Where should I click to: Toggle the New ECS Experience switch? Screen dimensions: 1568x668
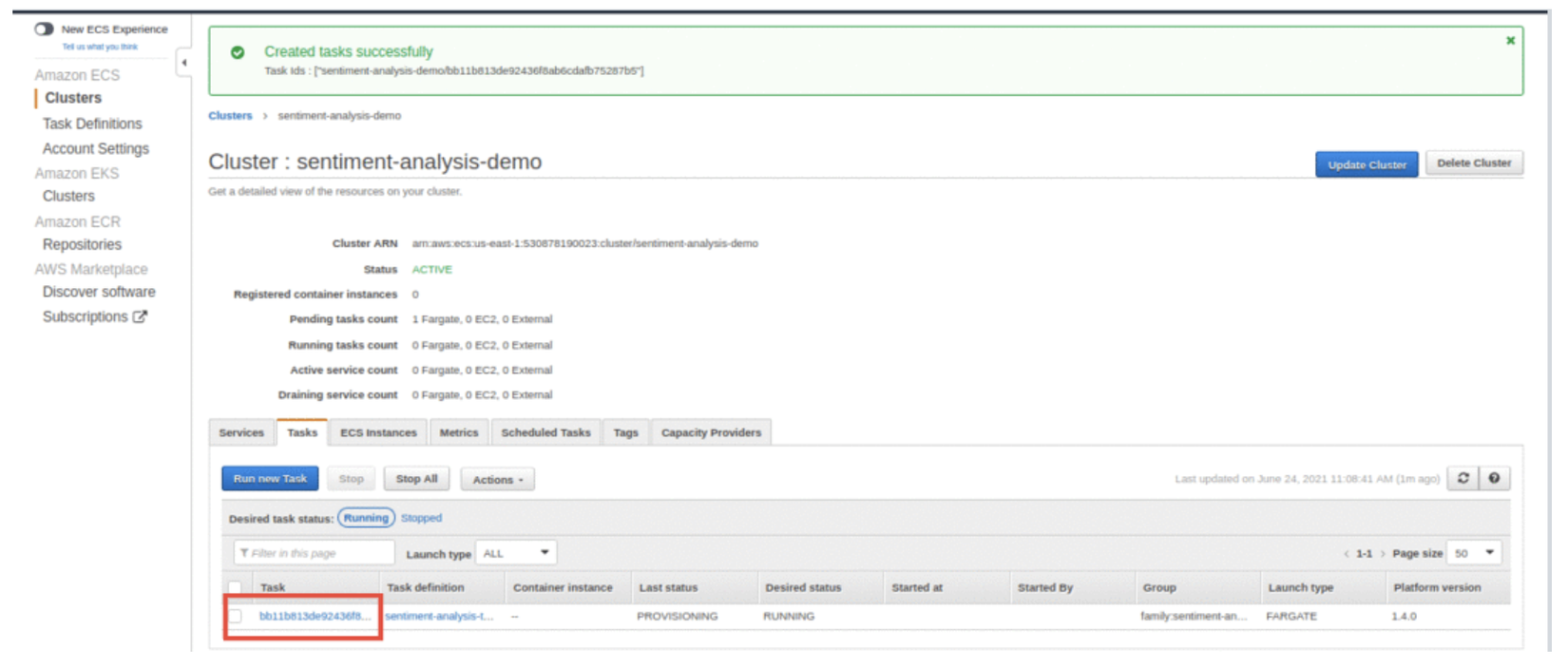pyautogui.click(x=44, y=29)
